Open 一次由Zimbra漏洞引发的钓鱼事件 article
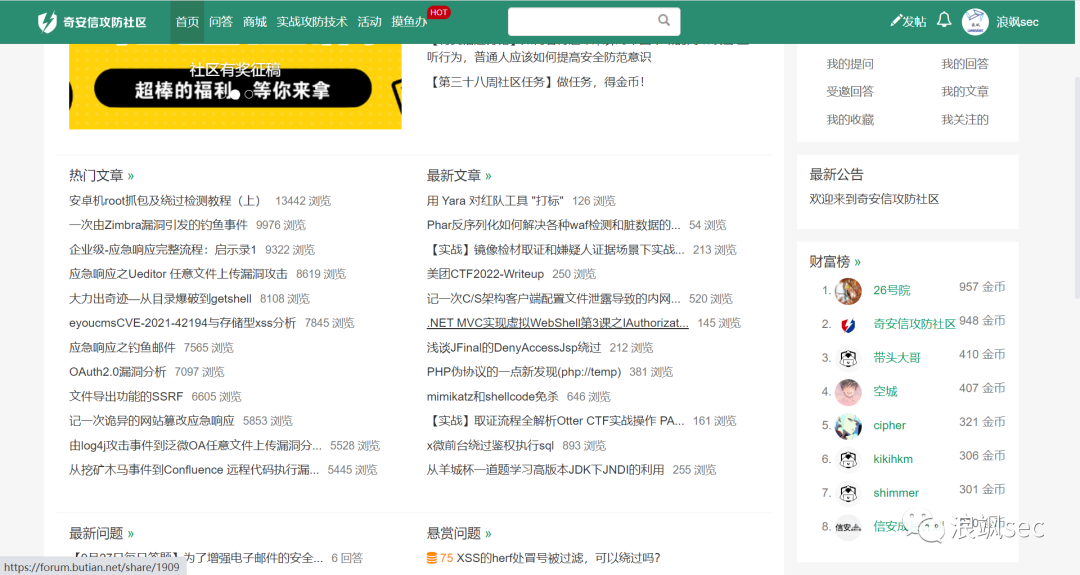Screen dimensions: 1080x575 (x=158, y=225)
